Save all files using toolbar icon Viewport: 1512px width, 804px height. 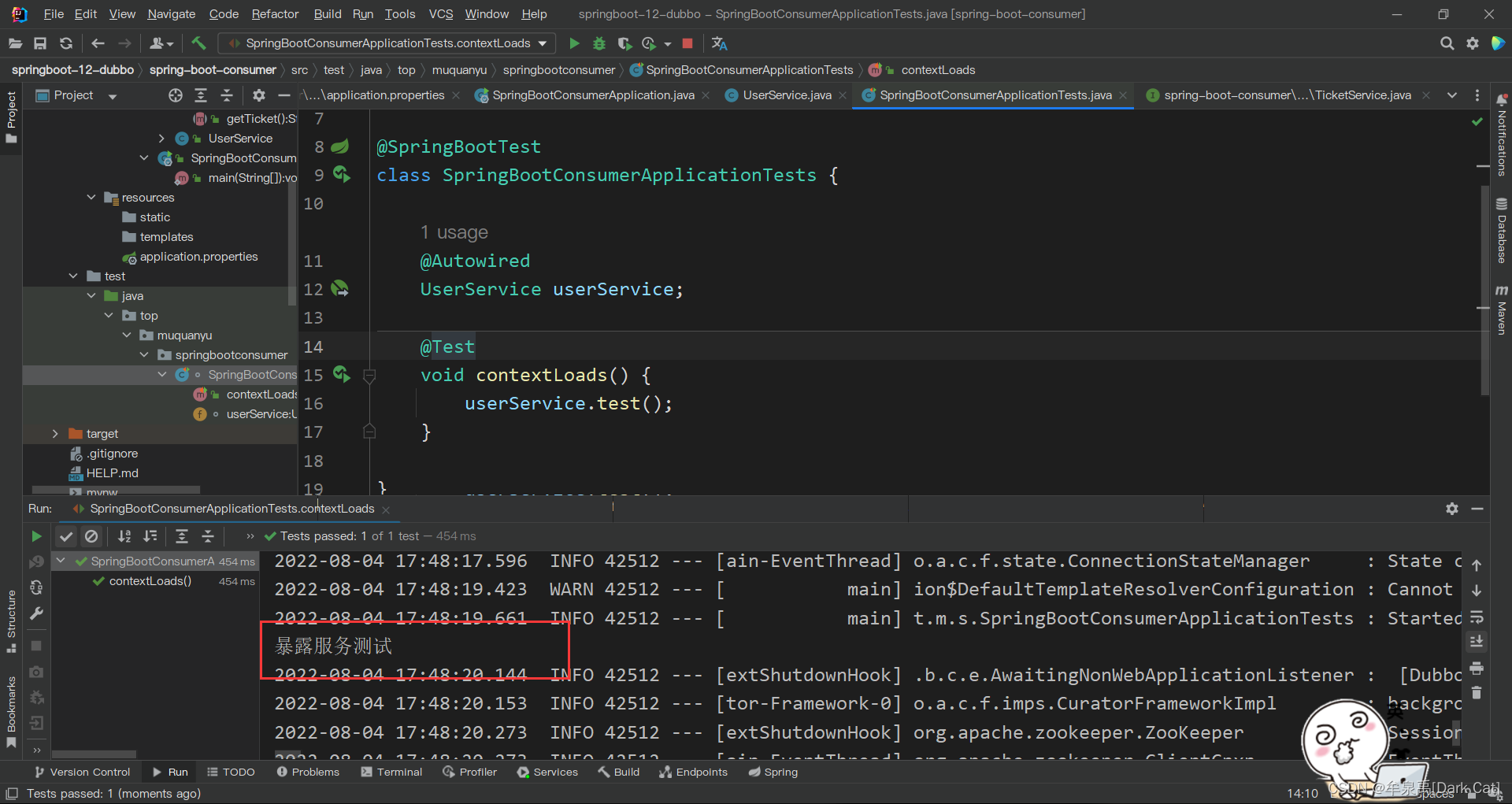click(40, 43)
